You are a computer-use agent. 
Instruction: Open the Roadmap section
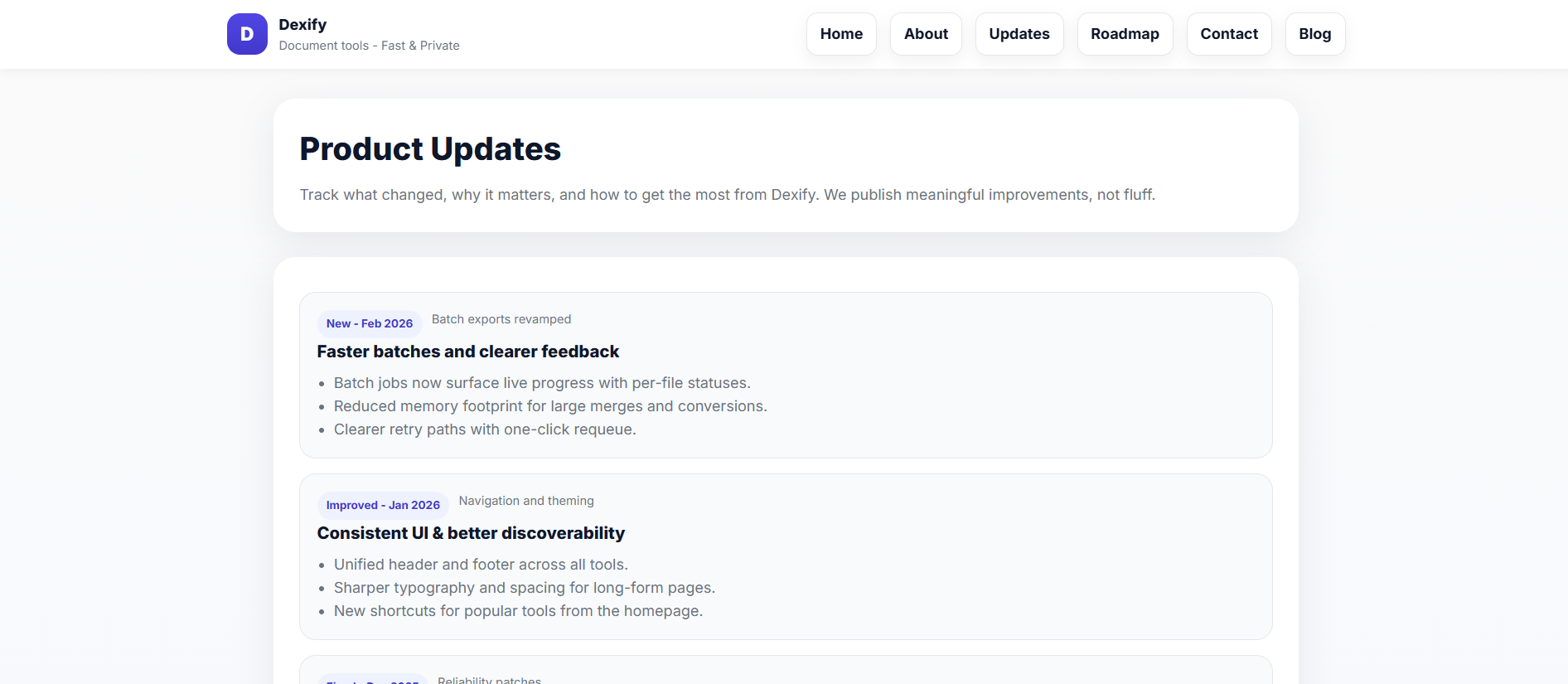pyautogui.click(x=1125, y=33)
